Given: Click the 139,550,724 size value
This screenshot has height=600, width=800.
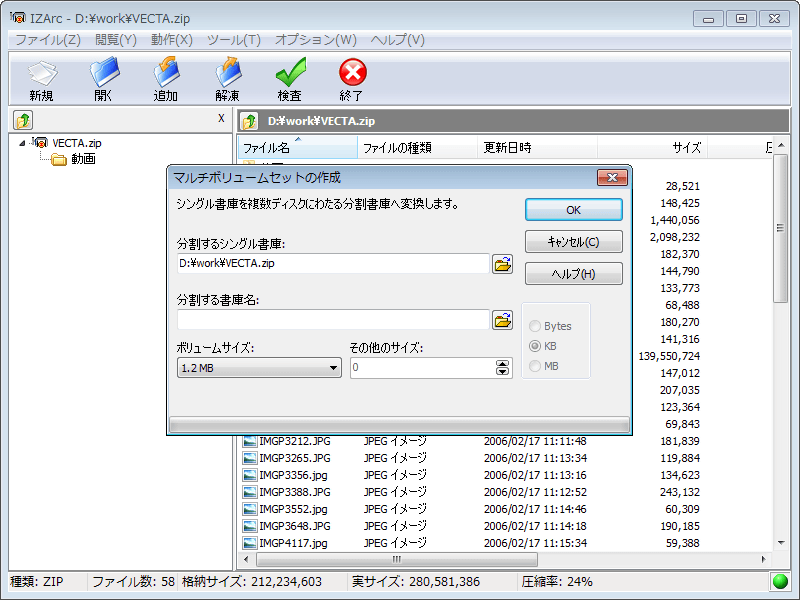Looking at the screenshot, I should click(669, 356).
